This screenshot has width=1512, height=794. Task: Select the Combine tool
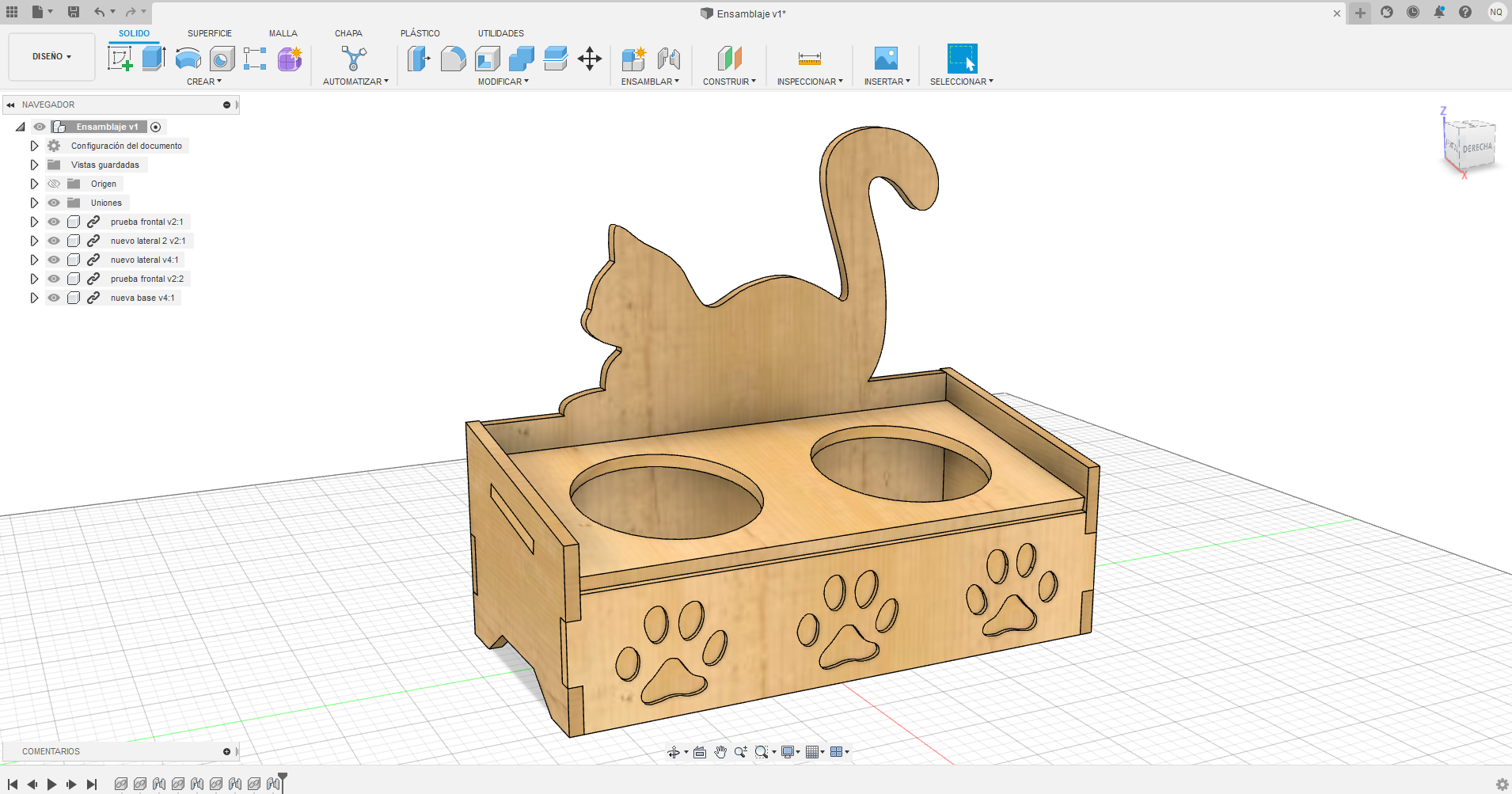coord(522,59)
